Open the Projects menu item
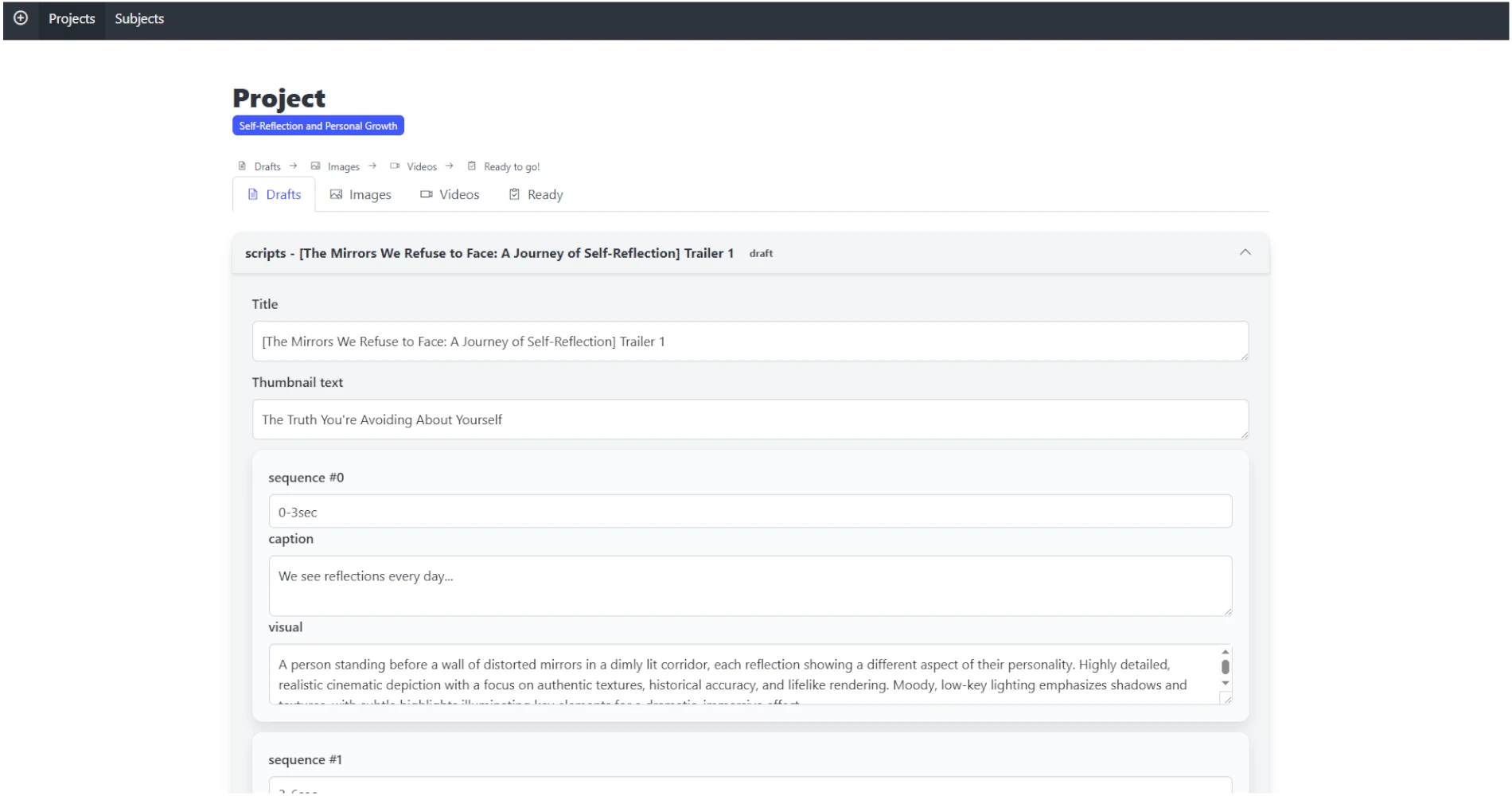The width and height of the screenshot is (1512, 796). 72,19
